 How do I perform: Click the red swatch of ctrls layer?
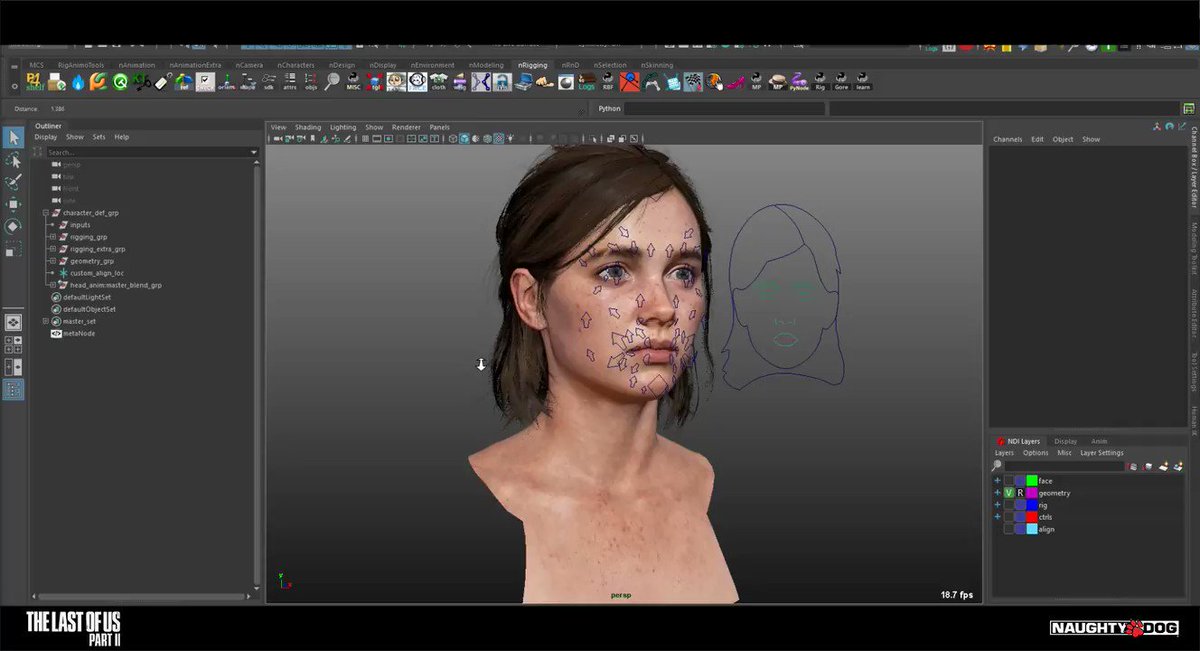[x=1032, y=517]
